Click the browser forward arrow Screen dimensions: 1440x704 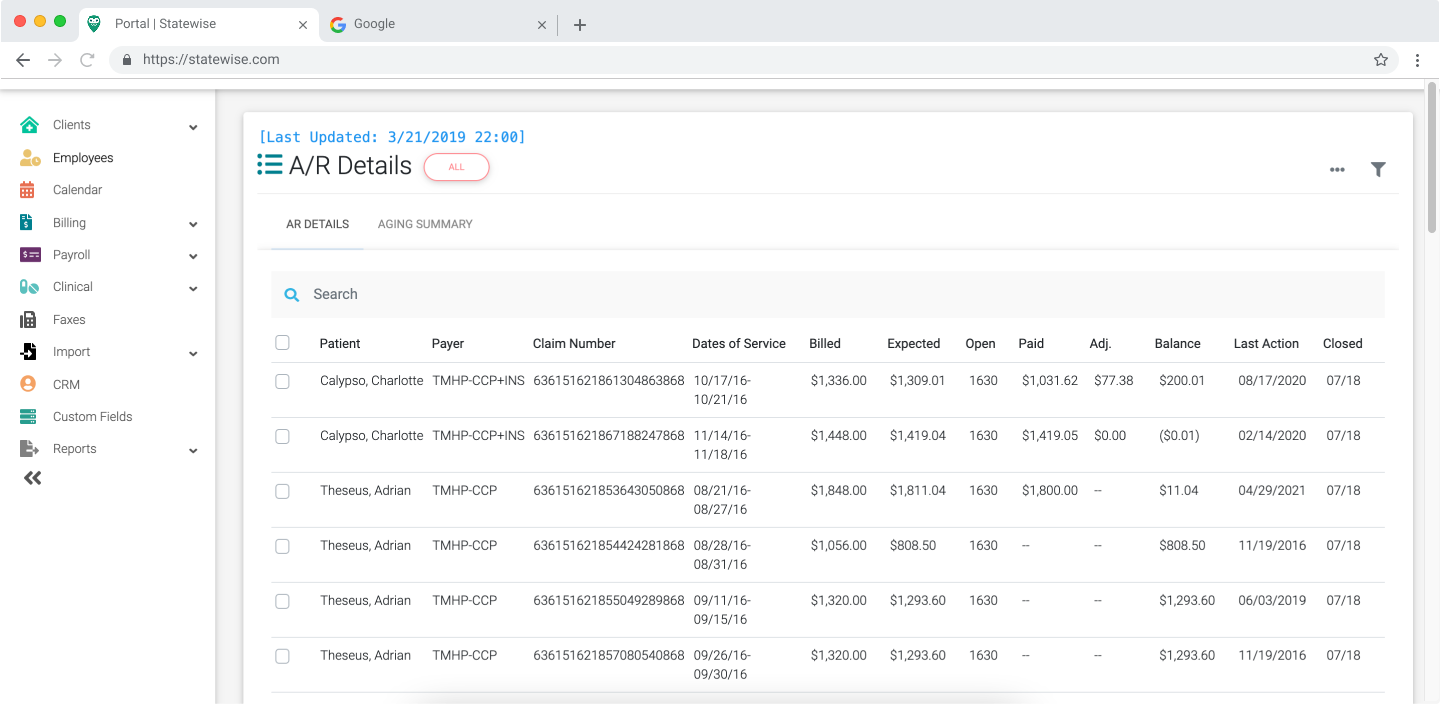coord(55,60)
